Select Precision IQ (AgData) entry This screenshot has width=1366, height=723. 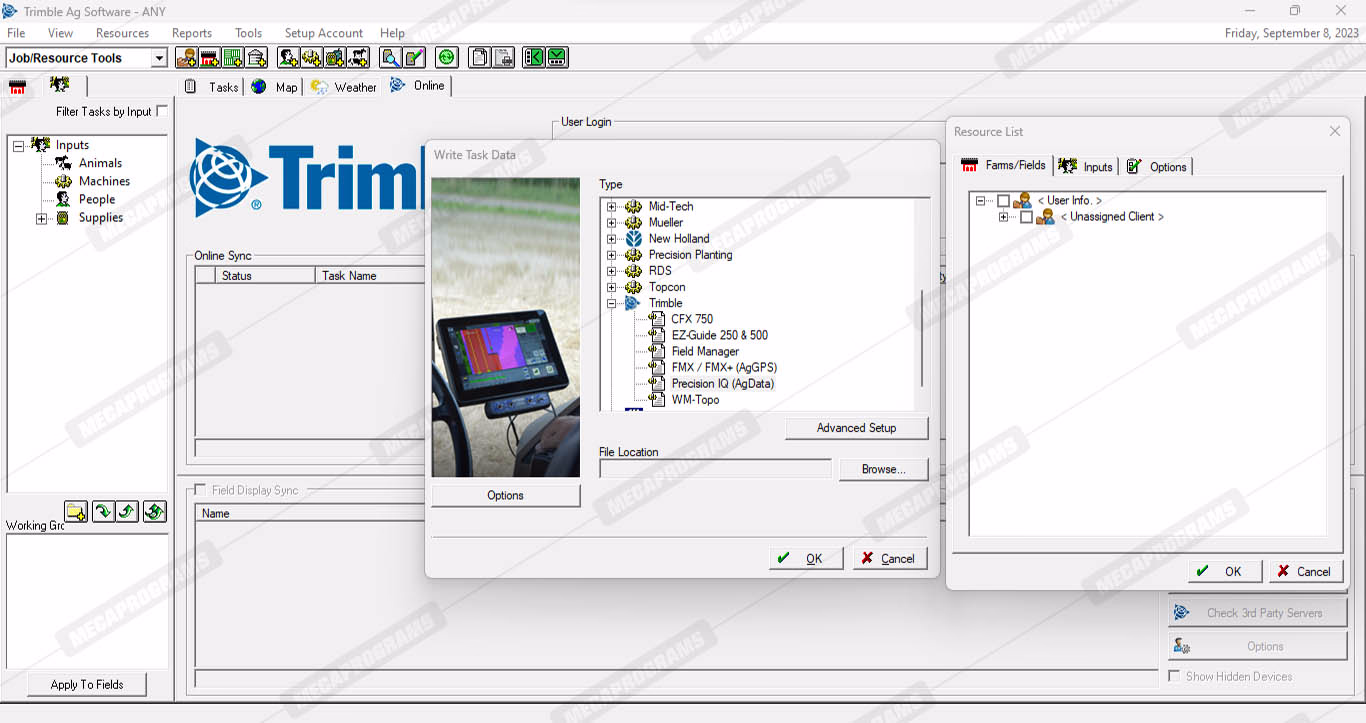click(723, 383)
